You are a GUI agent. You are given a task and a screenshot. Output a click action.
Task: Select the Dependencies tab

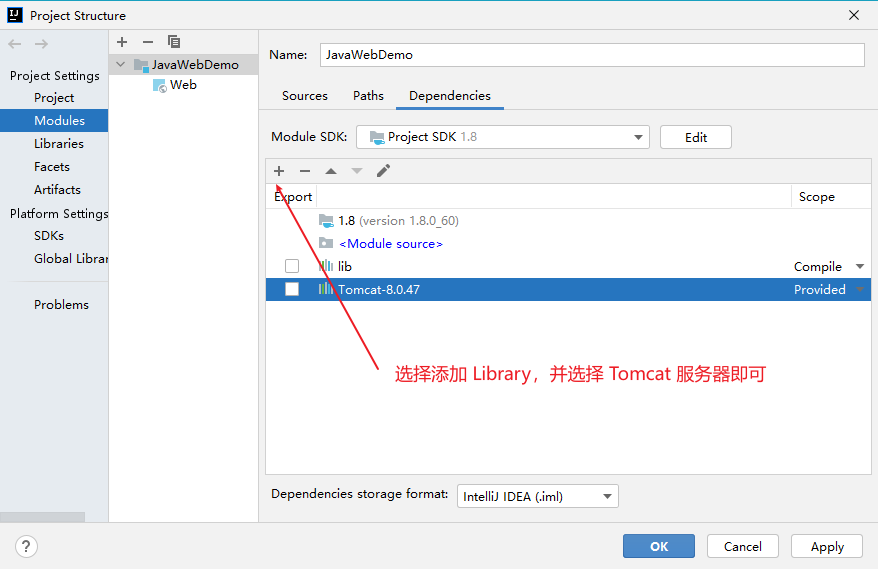point(450,96)
